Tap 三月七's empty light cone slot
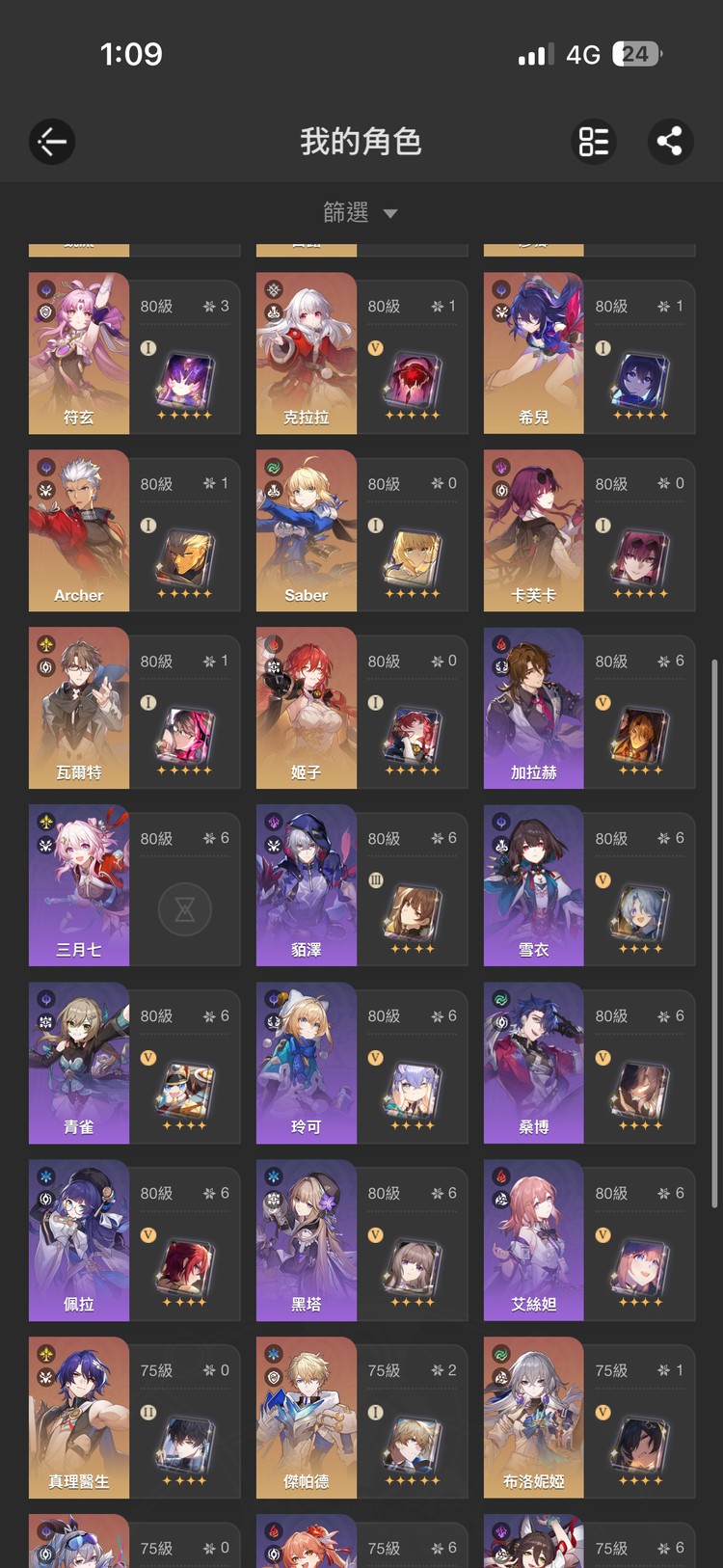 [185, 909]
